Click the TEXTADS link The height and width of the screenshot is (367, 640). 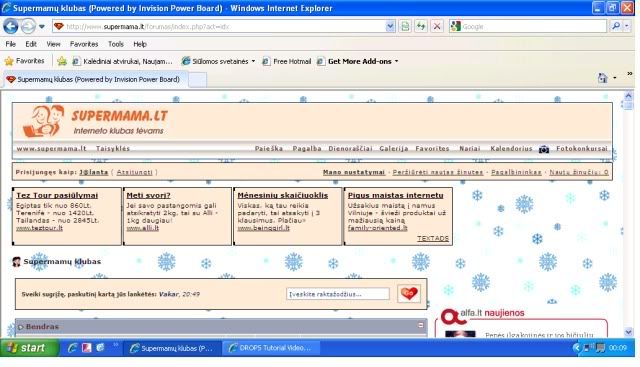click(x=433, y=238)
